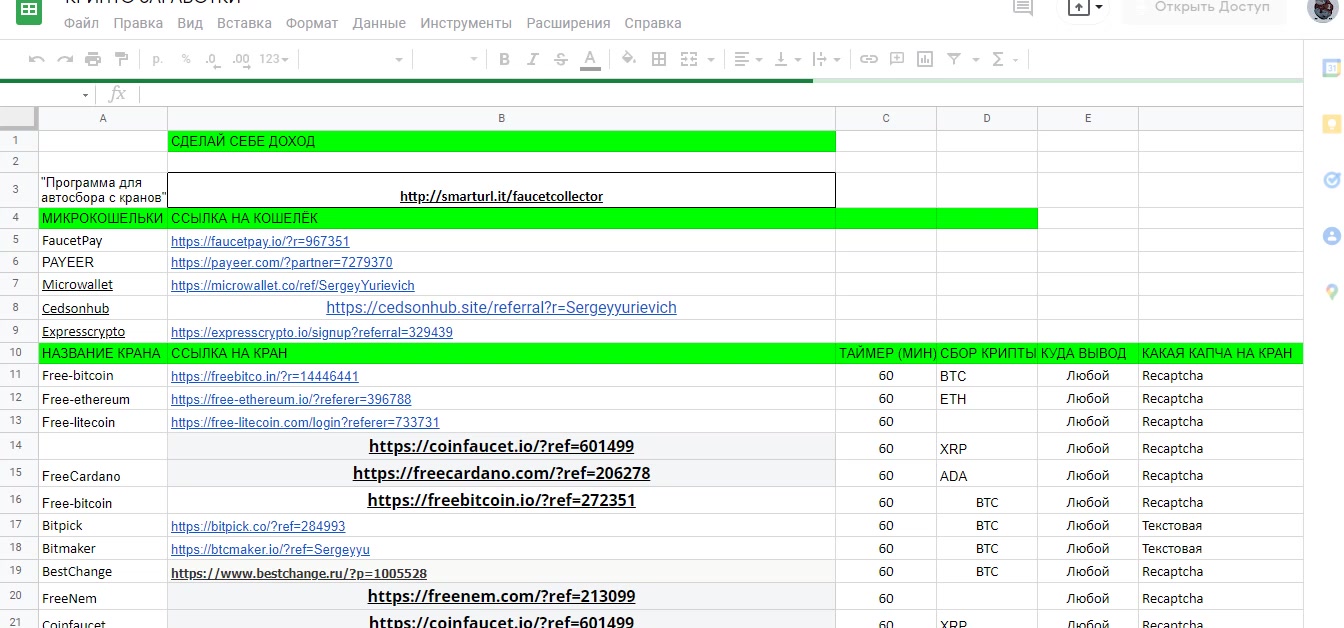This screenshot has height=628, width=1344.
Task: Open Contacts side panel
Action: click(1331, 236)
